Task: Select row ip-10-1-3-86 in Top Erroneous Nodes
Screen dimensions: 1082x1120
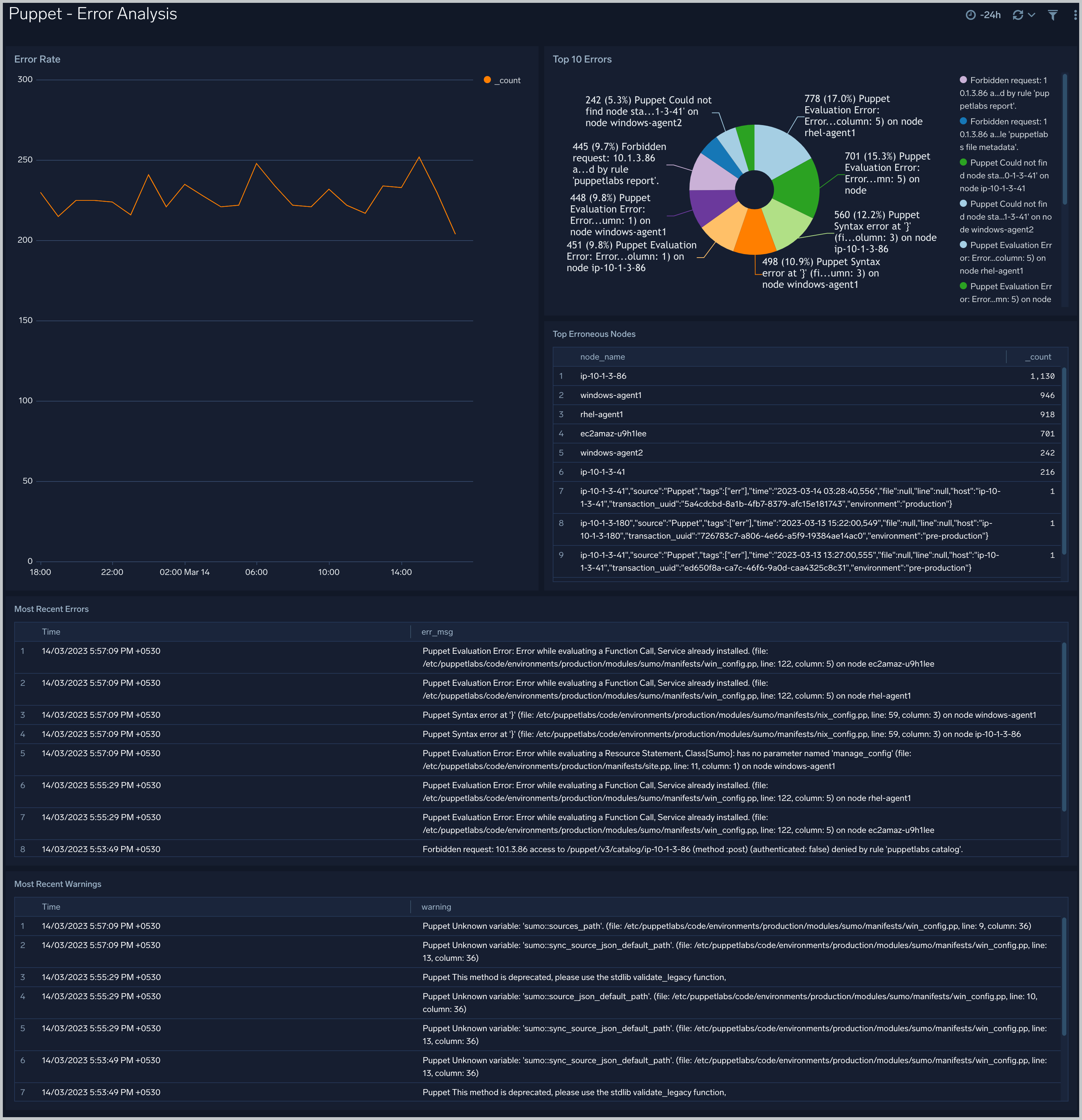Action: 807,376
